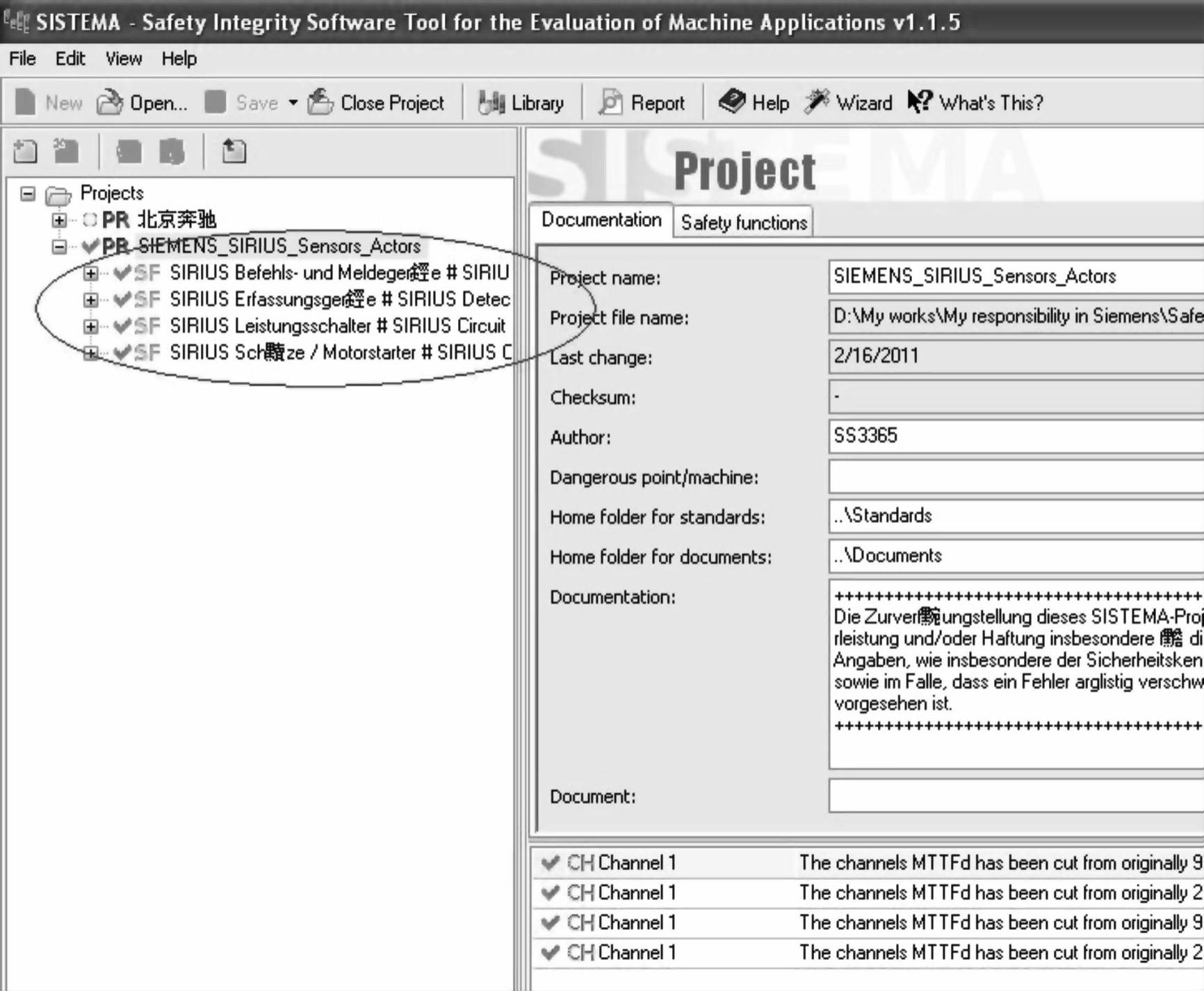Open the Help menu

pos(179,58)
